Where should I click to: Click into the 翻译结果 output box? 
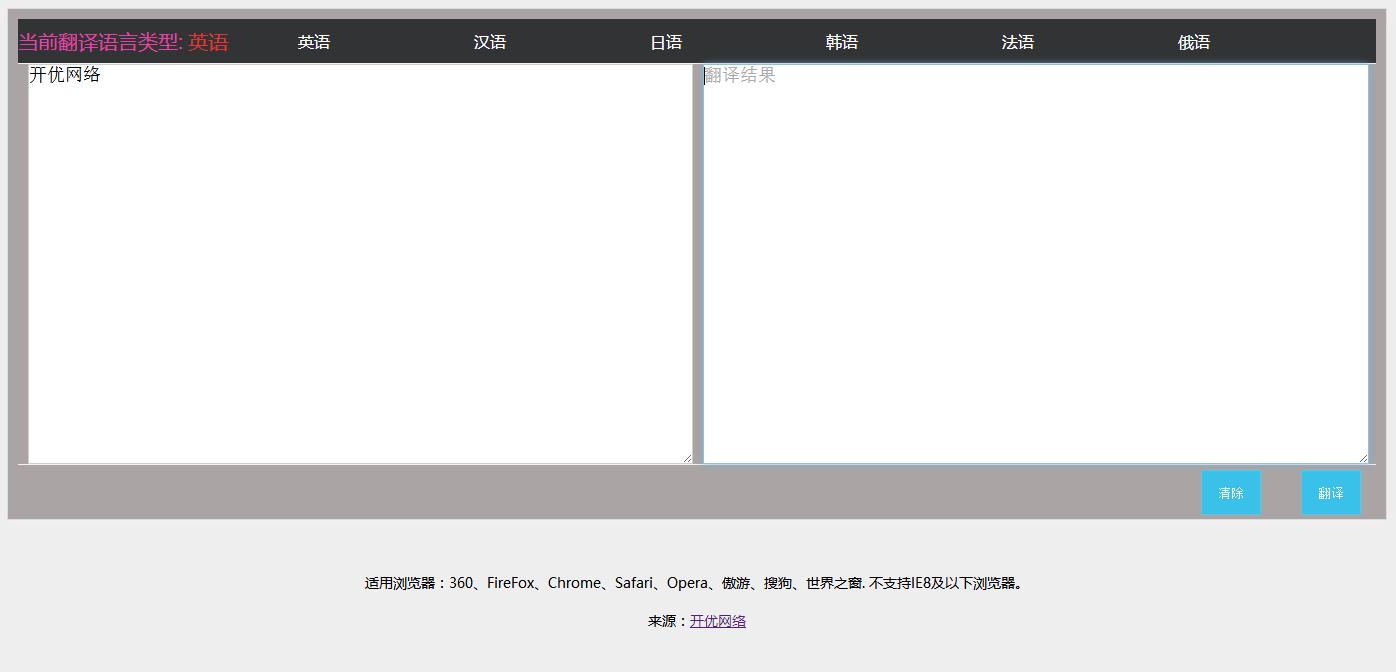1036,264
